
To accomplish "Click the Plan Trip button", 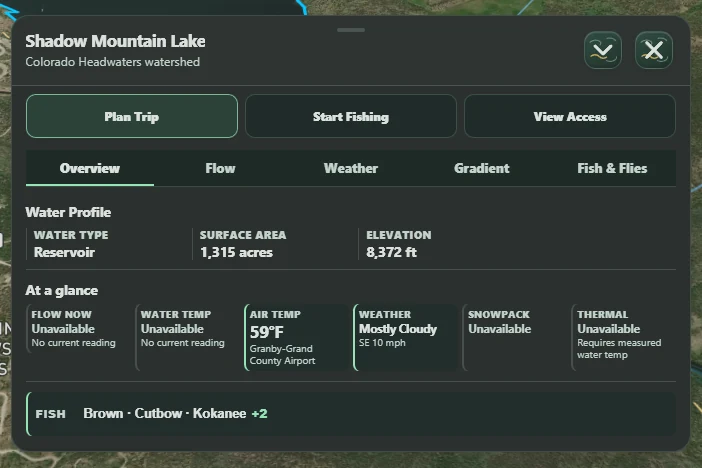I will pyautogui.click(x=132, y=116).
